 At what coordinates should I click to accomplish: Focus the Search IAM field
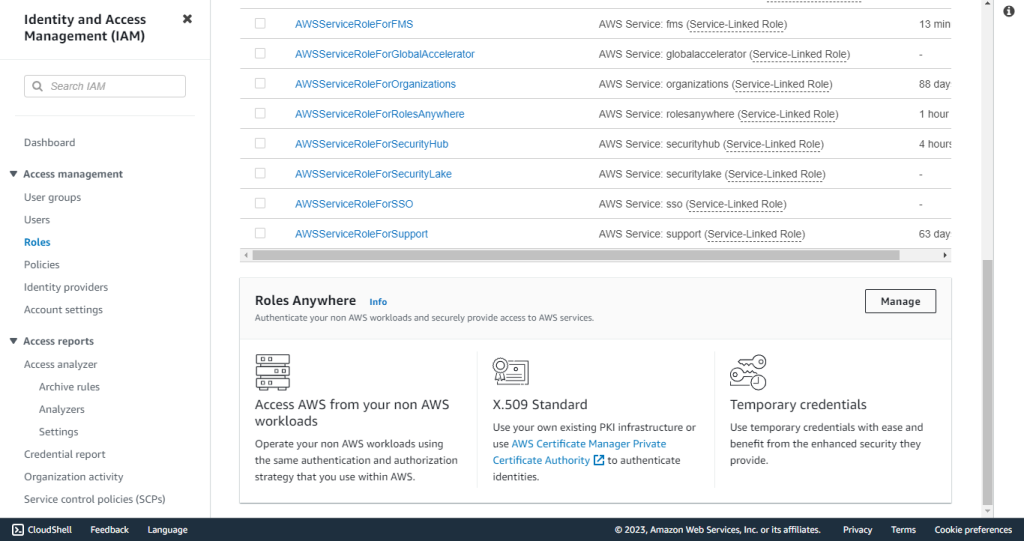point(104,86)
